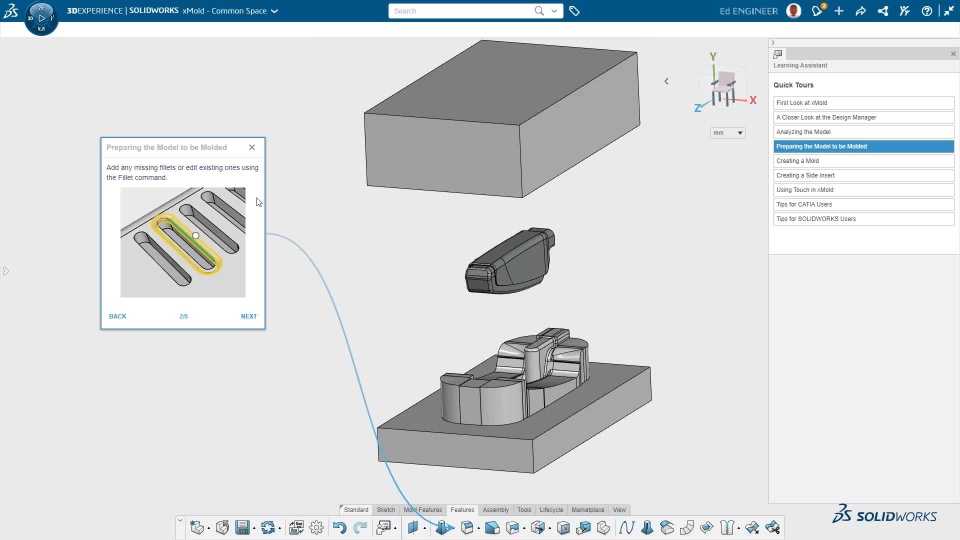Expand the toolbar collapse chevron at bottom left
Viewport: 960px width, 540px height.
click(x=180, y=520)
